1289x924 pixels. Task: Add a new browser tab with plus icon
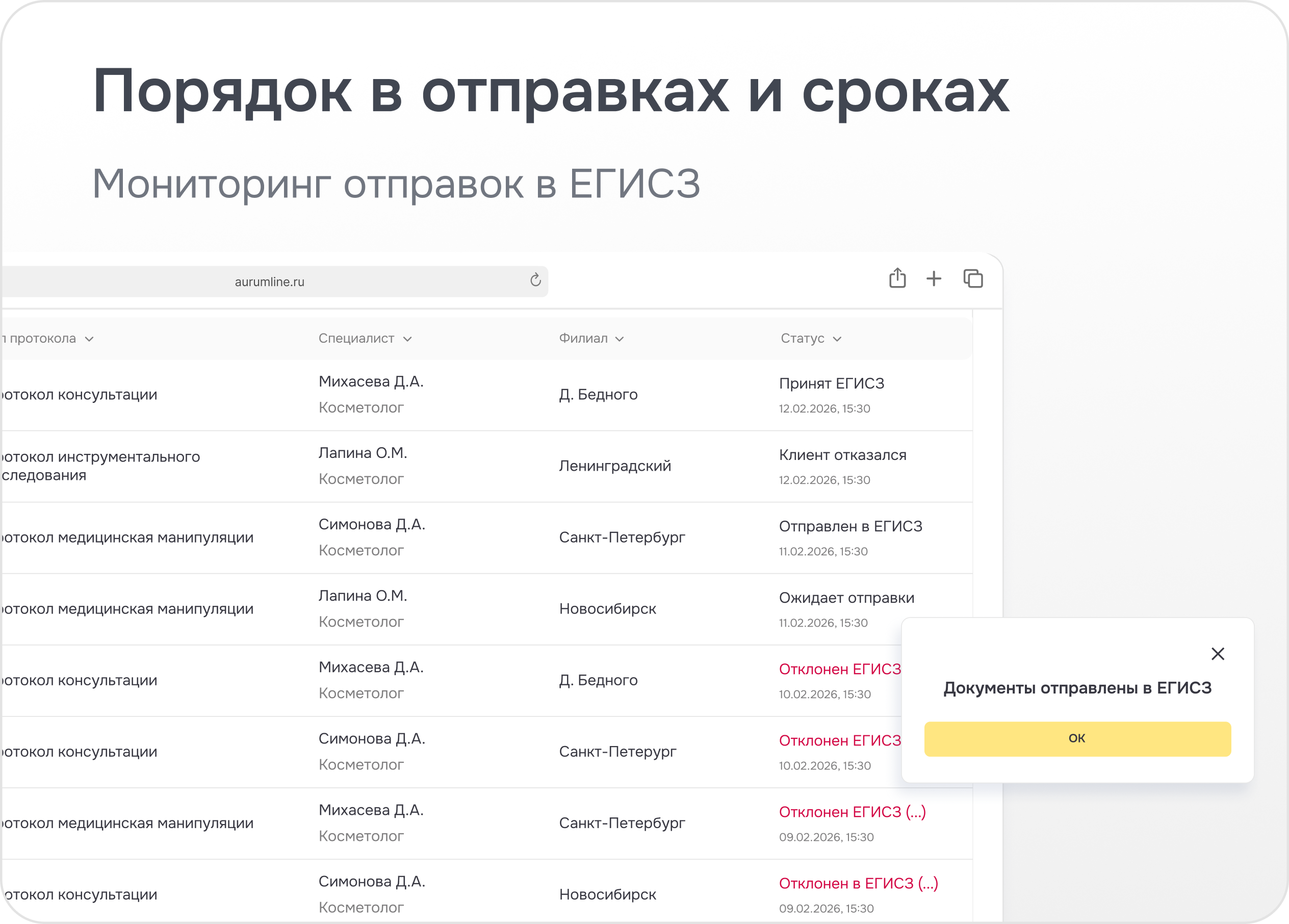934,279
